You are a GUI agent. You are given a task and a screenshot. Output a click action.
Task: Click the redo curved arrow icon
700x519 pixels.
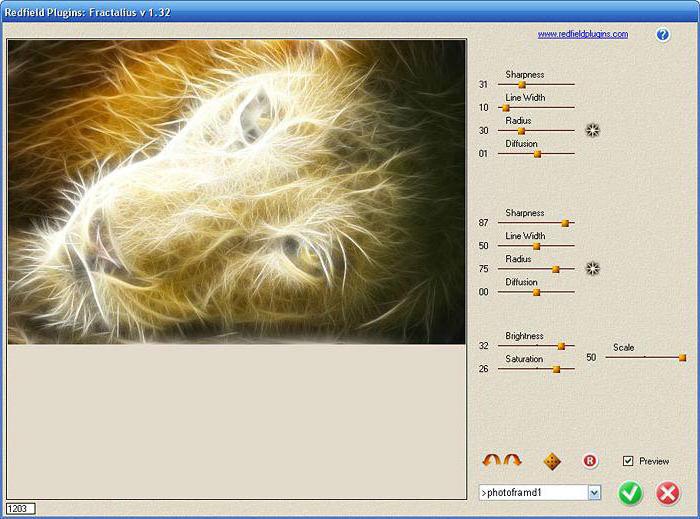click(x=512, y=460)
